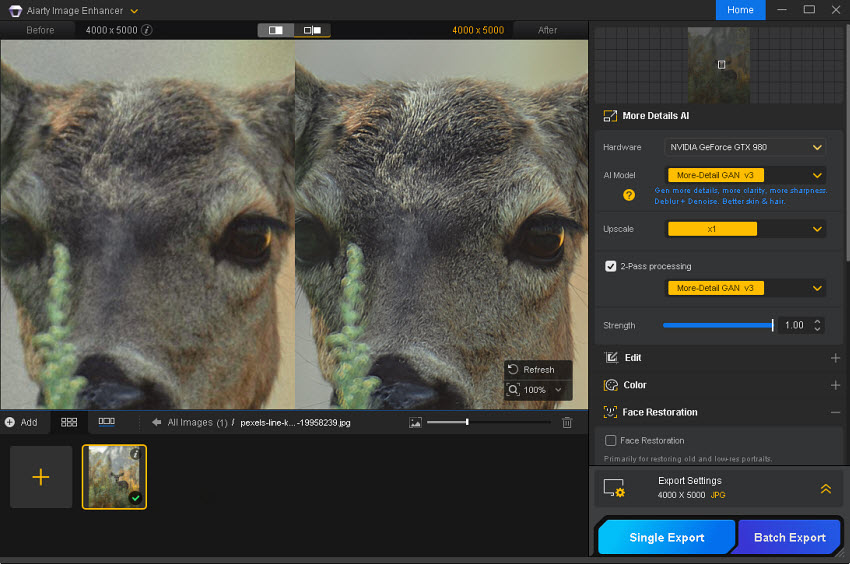Show the Before image info icon

point(146,30)
